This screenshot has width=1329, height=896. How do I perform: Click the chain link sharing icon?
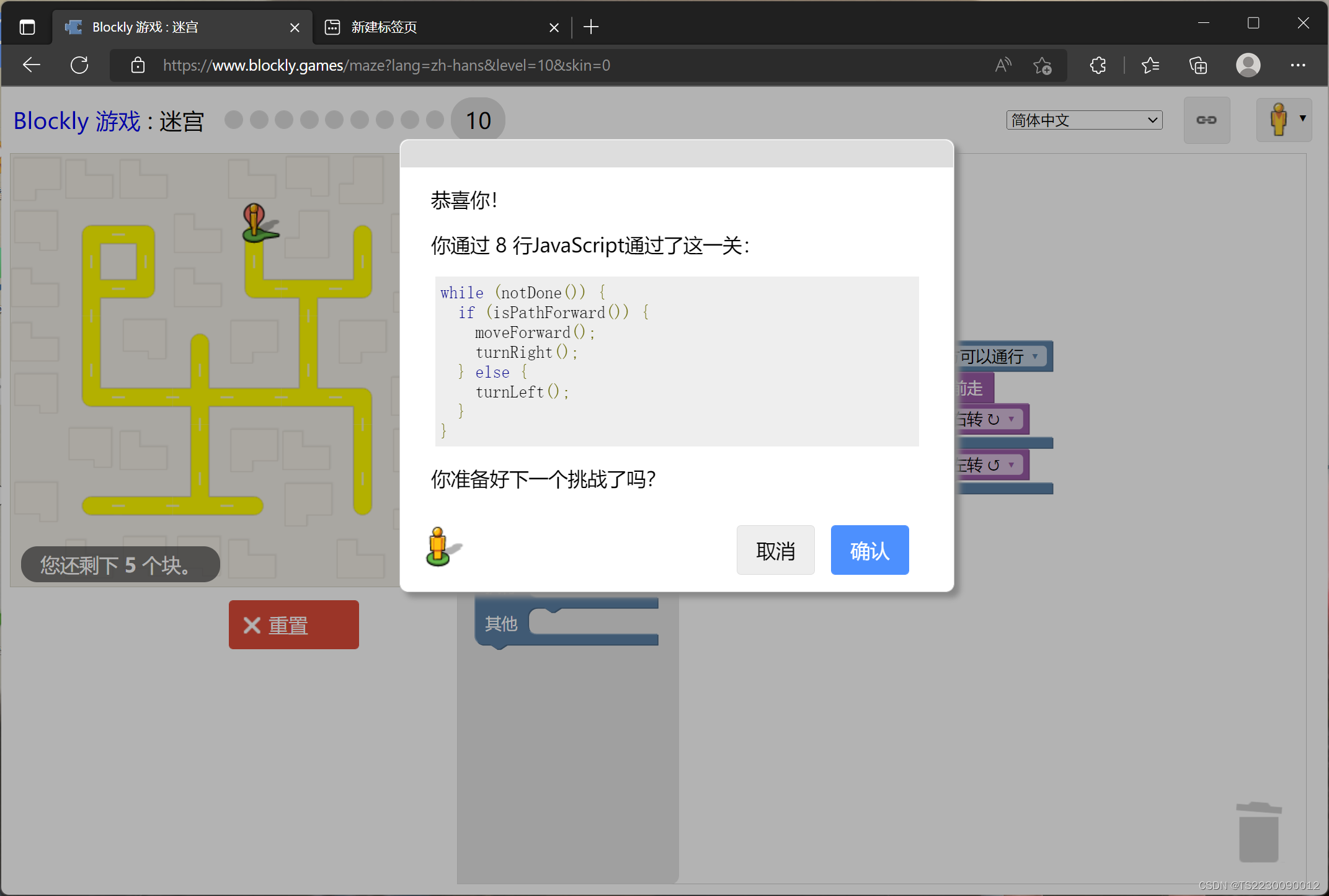coord(1206,120)
